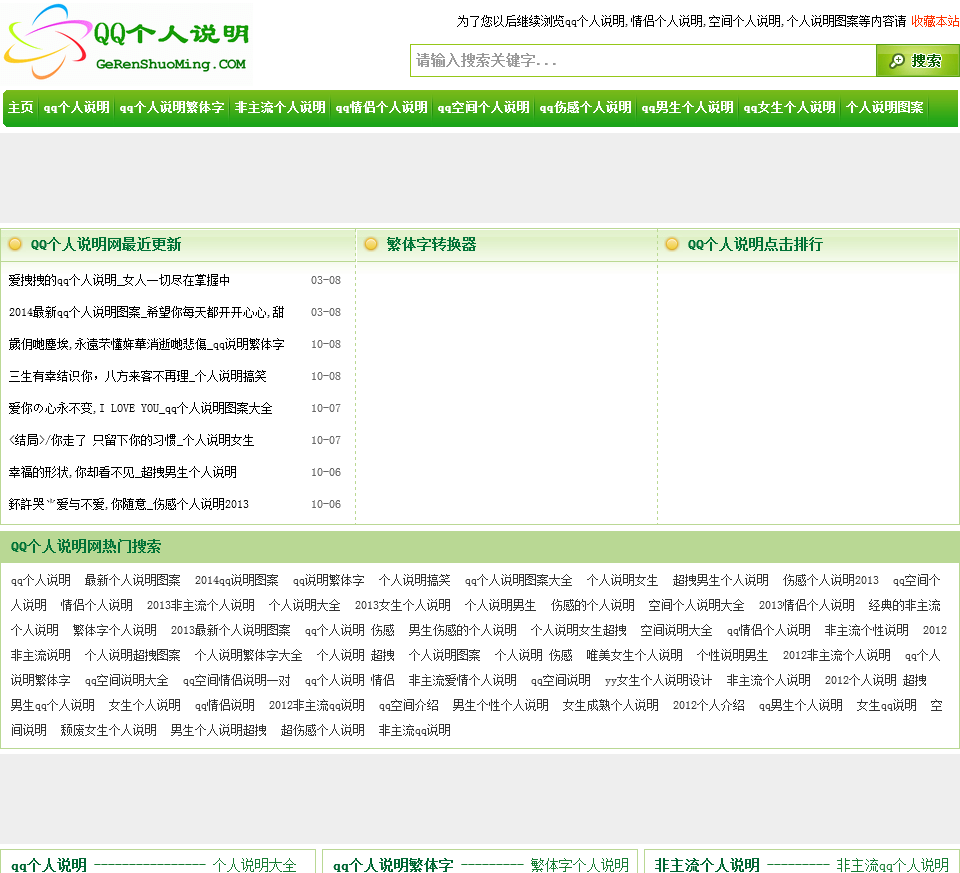Click hot search tag 空间个人说明大全
Viewport: 960px width, 873px height.
click(697, 605)
